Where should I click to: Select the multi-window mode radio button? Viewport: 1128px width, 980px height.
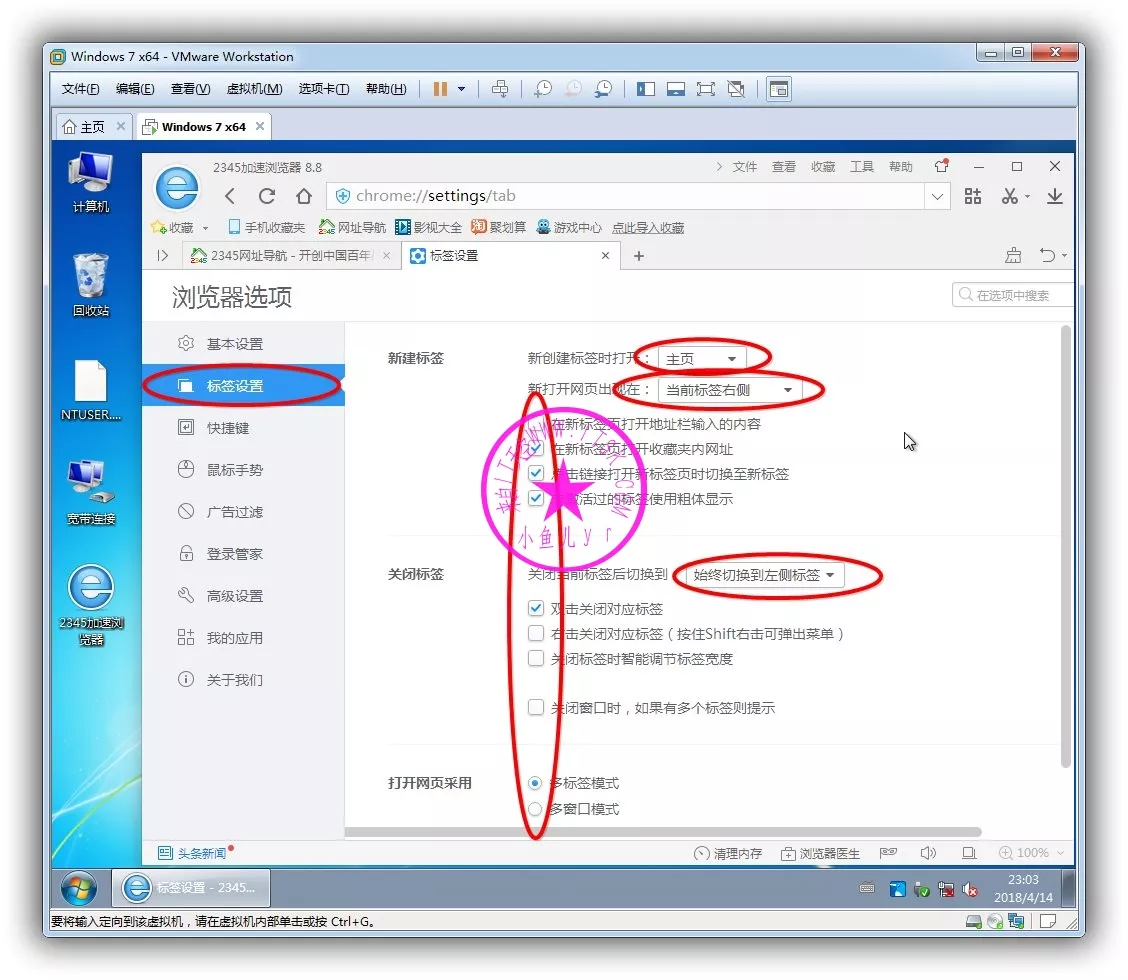[536, 809]
